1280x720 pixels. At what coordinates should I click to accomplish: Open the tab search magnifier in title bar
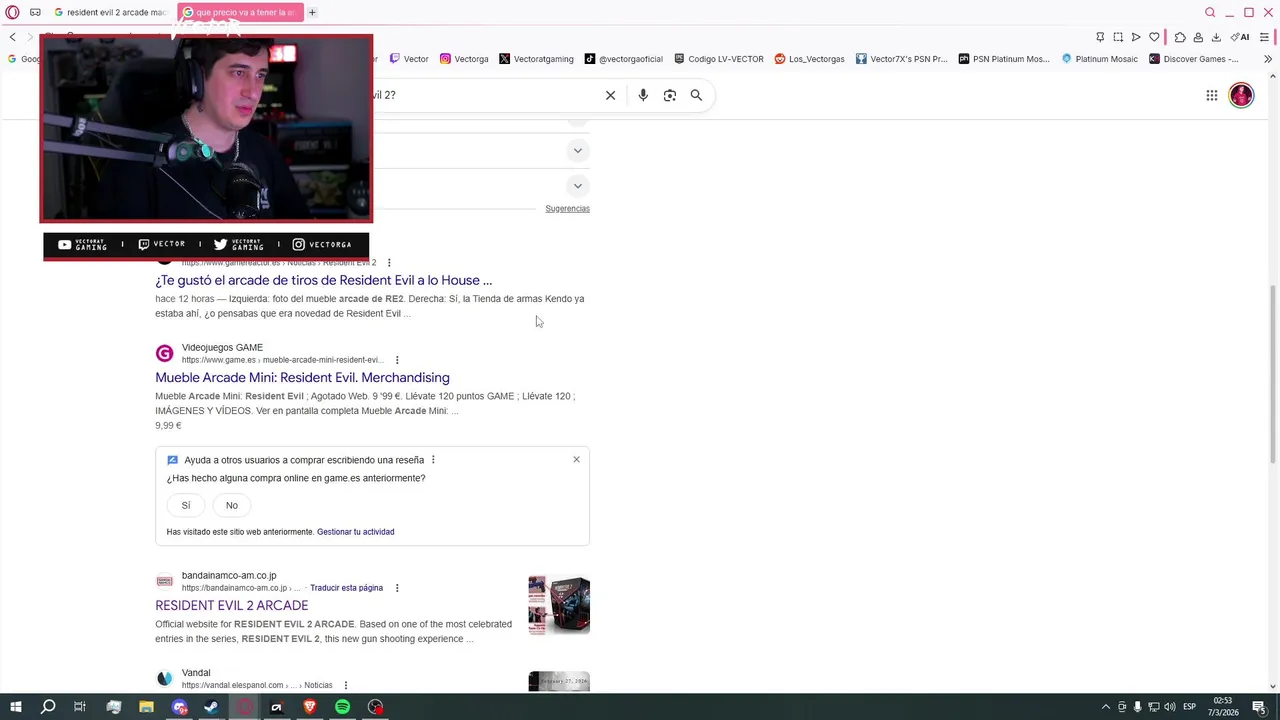click(1210, 12)
